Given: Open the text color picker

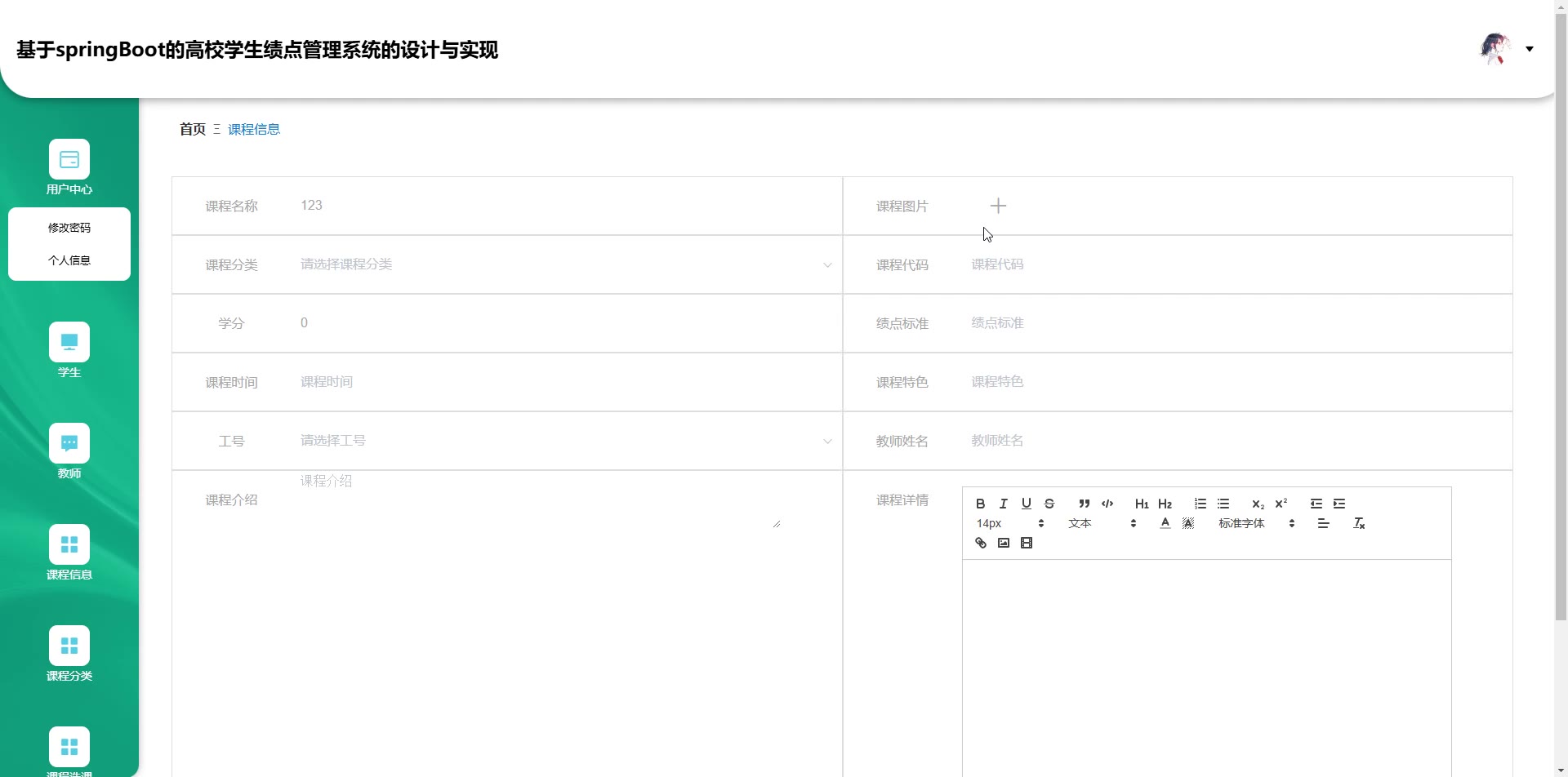Looking at the screenshot, I should point(1165,523).
